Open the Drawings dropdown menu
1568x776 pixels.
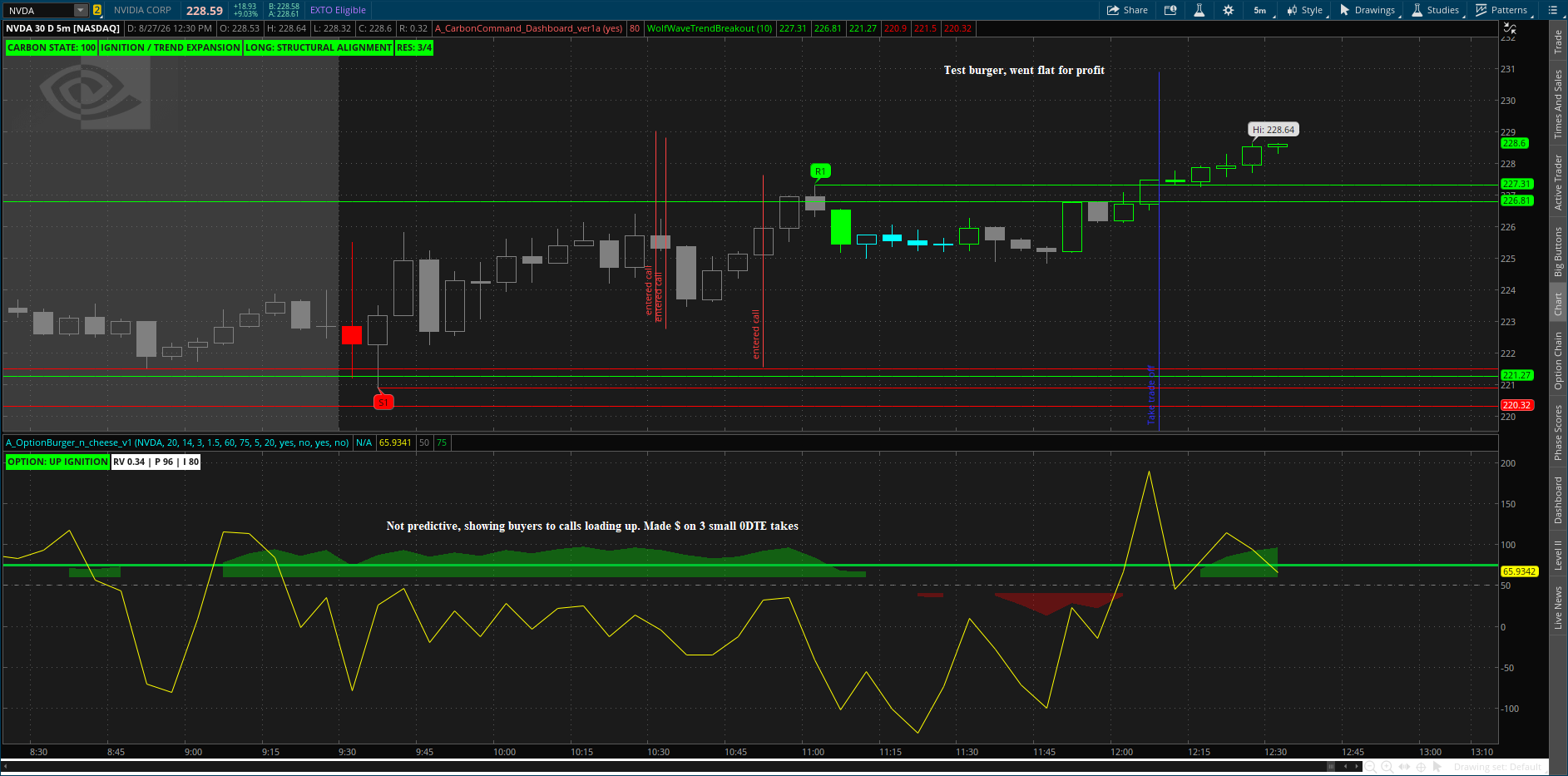click(1368, 10)
